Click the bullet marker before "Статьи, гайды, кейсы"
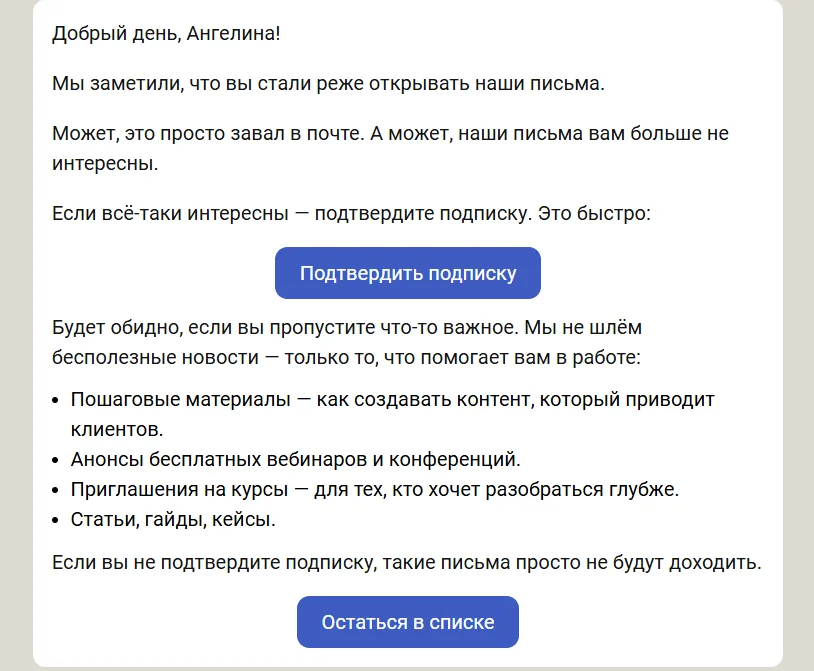This screenshot has height=671, width=814. tap(56, 521)
